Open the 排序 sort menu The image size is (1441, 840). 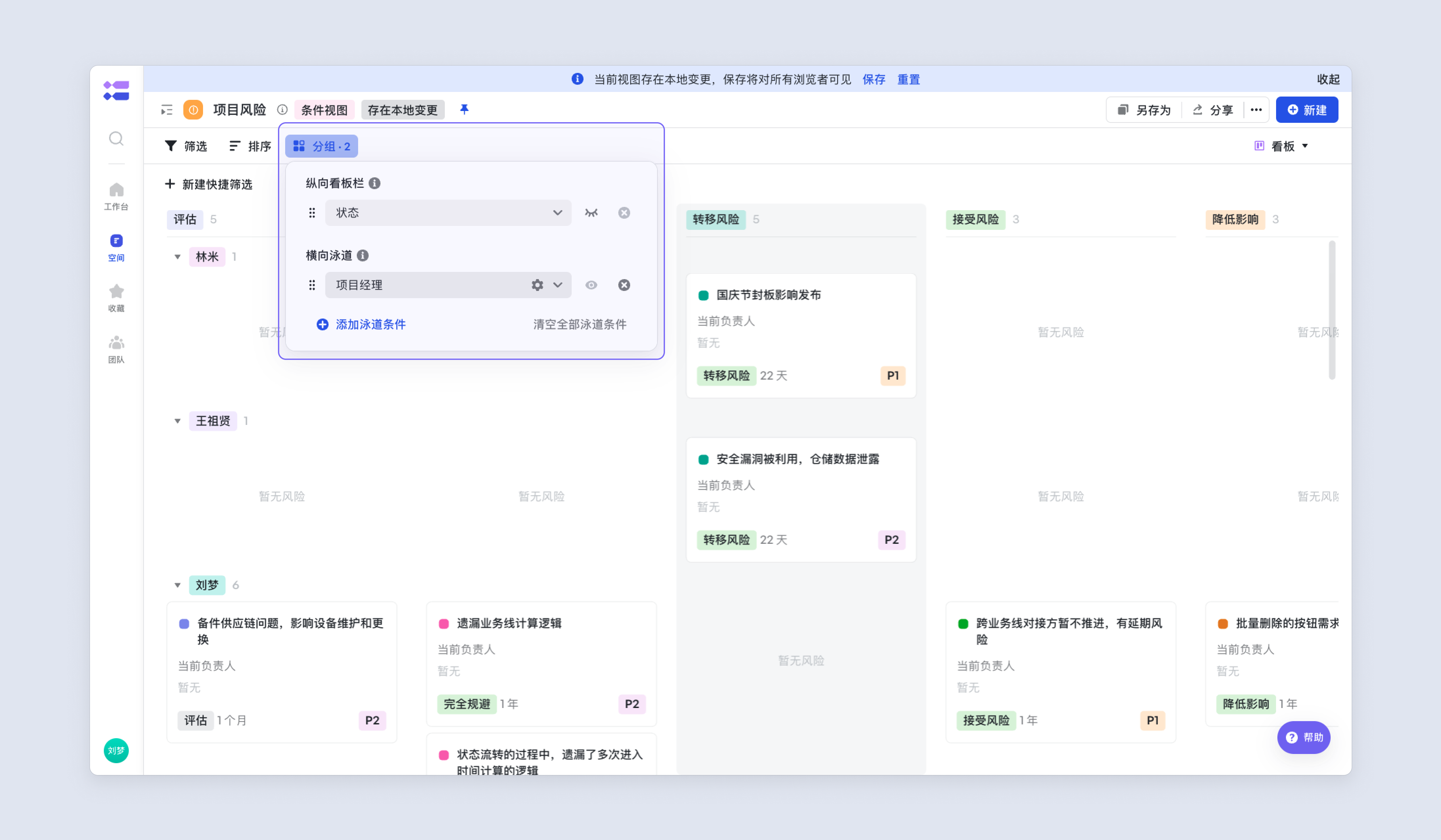click(250, 146)
